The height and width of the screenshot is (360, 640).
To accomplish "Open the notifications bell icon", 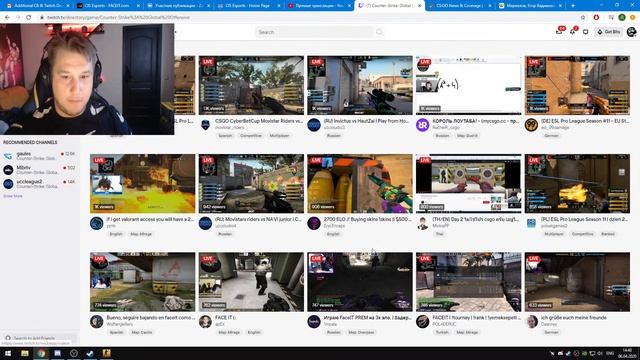I will [573, 31].
